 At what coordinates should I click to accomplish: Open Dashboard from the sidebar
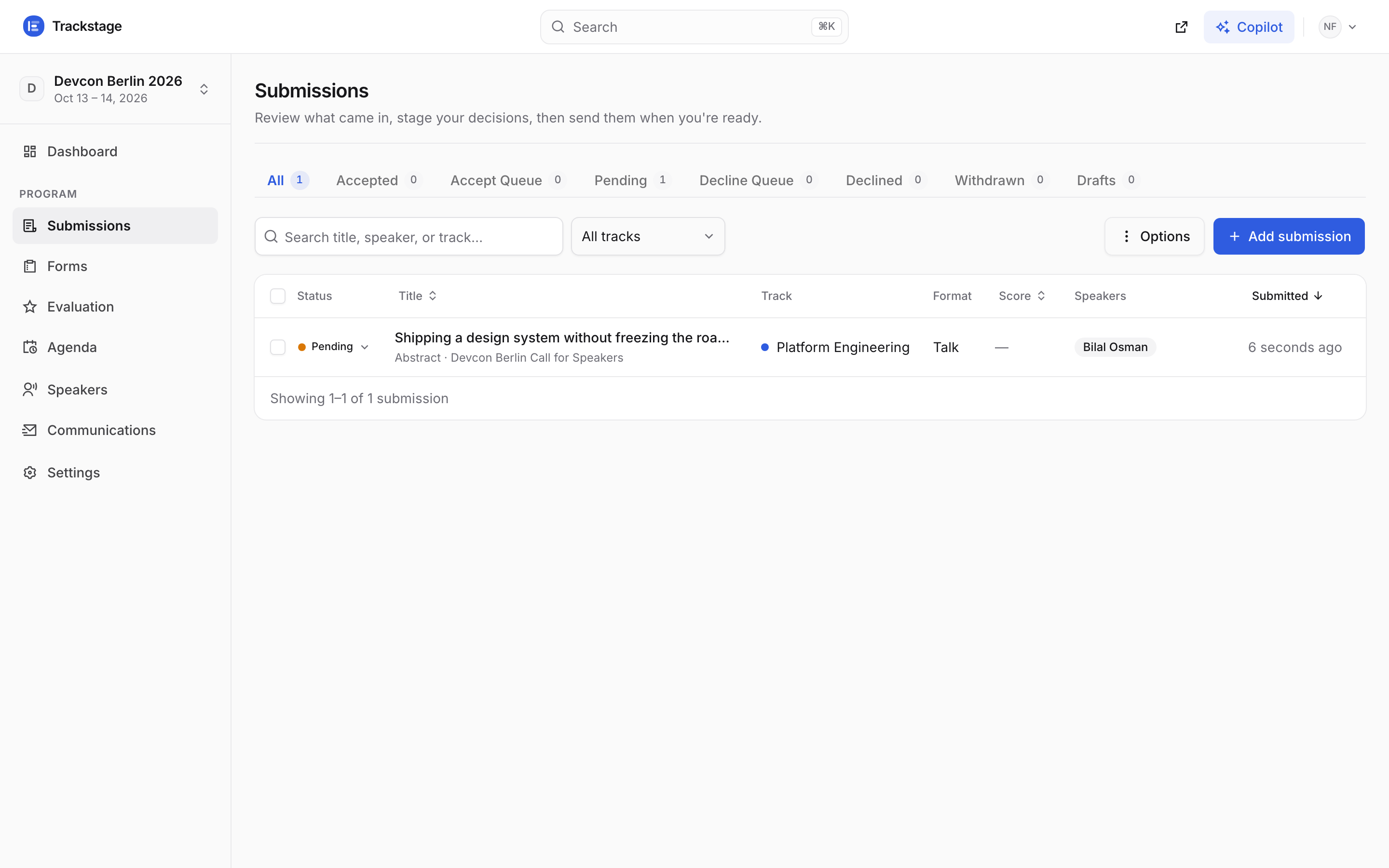115,151
